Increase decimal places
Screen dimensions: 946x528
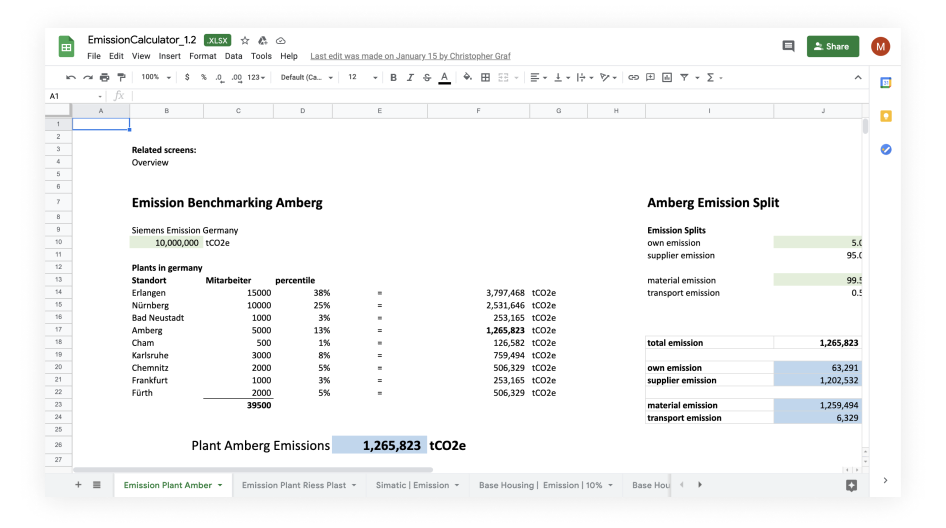[x=236, y=77]
